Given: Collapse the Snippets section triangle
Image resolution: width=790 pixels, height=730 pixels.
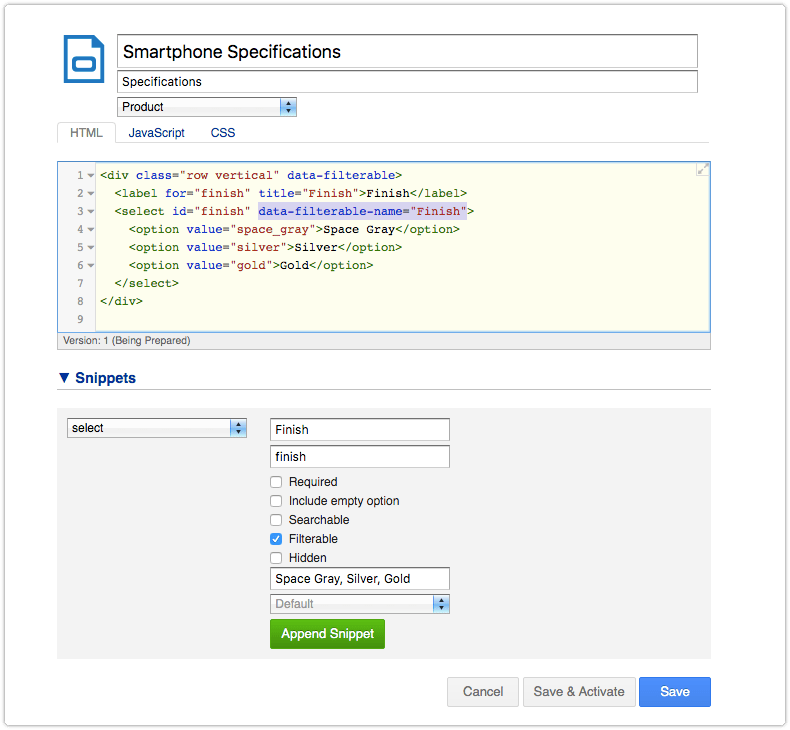Looking at the screenshot, I should 64,378.
